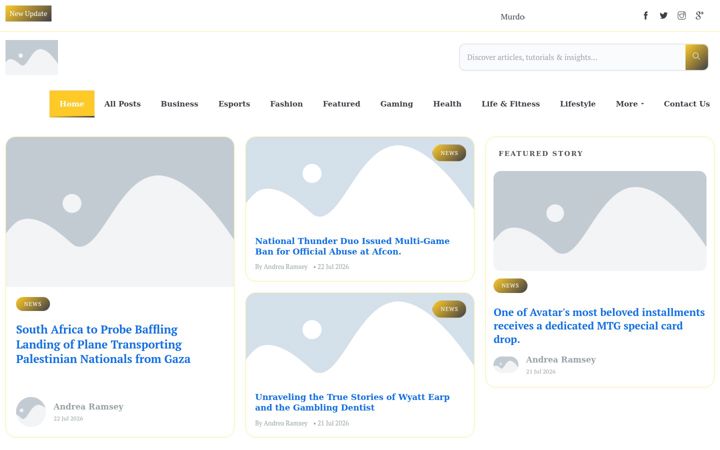Open the Facebook social icon

click(x=645, y=16)
